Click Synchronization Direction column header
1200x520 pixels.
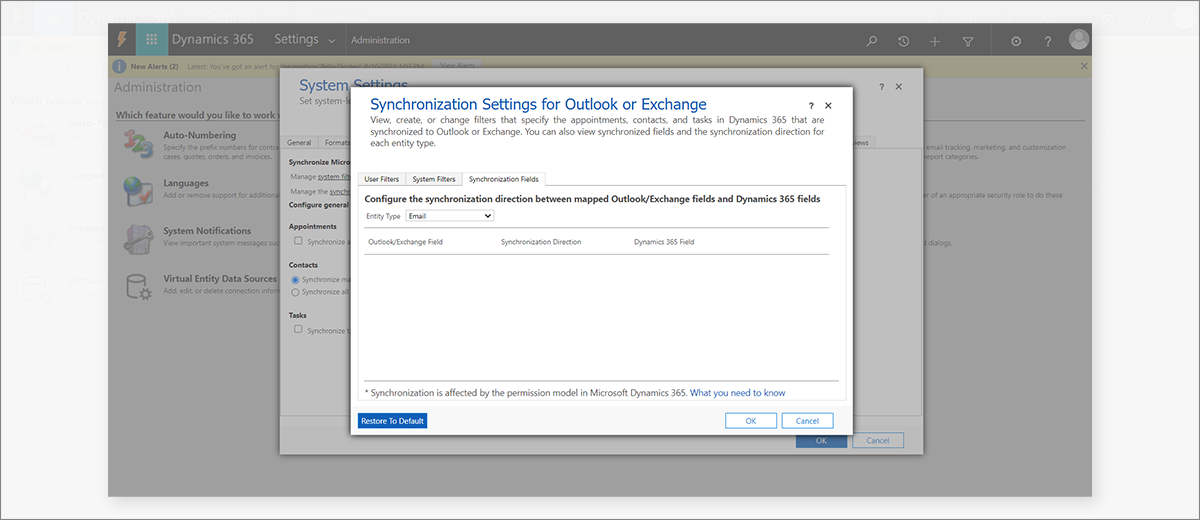coord(541,242)
